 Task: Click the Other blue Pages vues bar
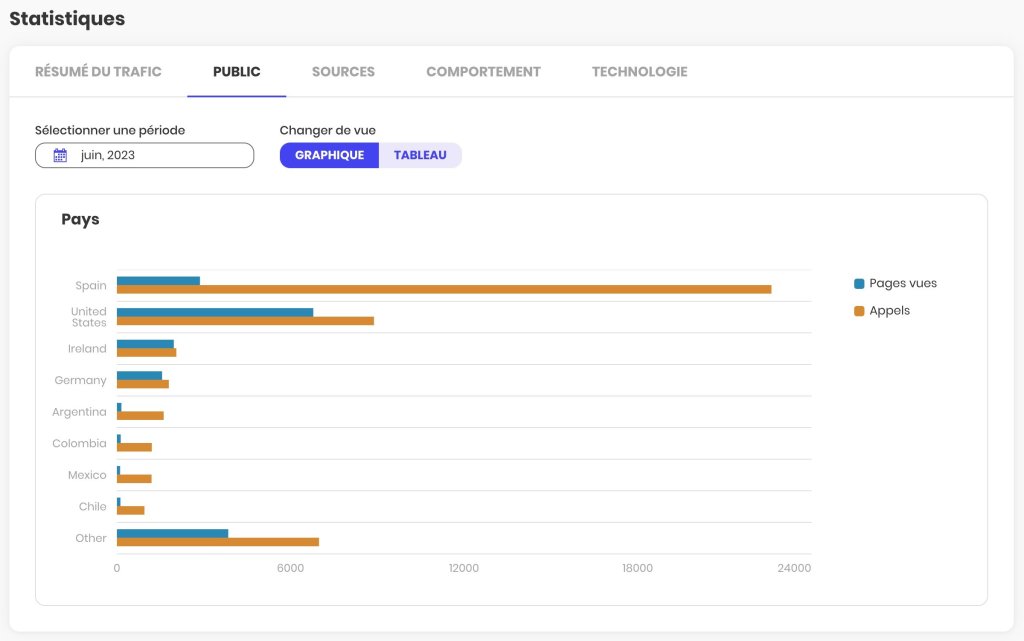(172, 533)
